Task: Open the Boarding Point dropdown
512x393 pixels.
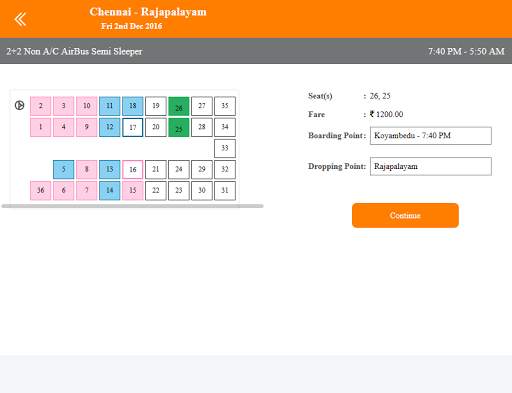Action: click(x=431, y=136)
